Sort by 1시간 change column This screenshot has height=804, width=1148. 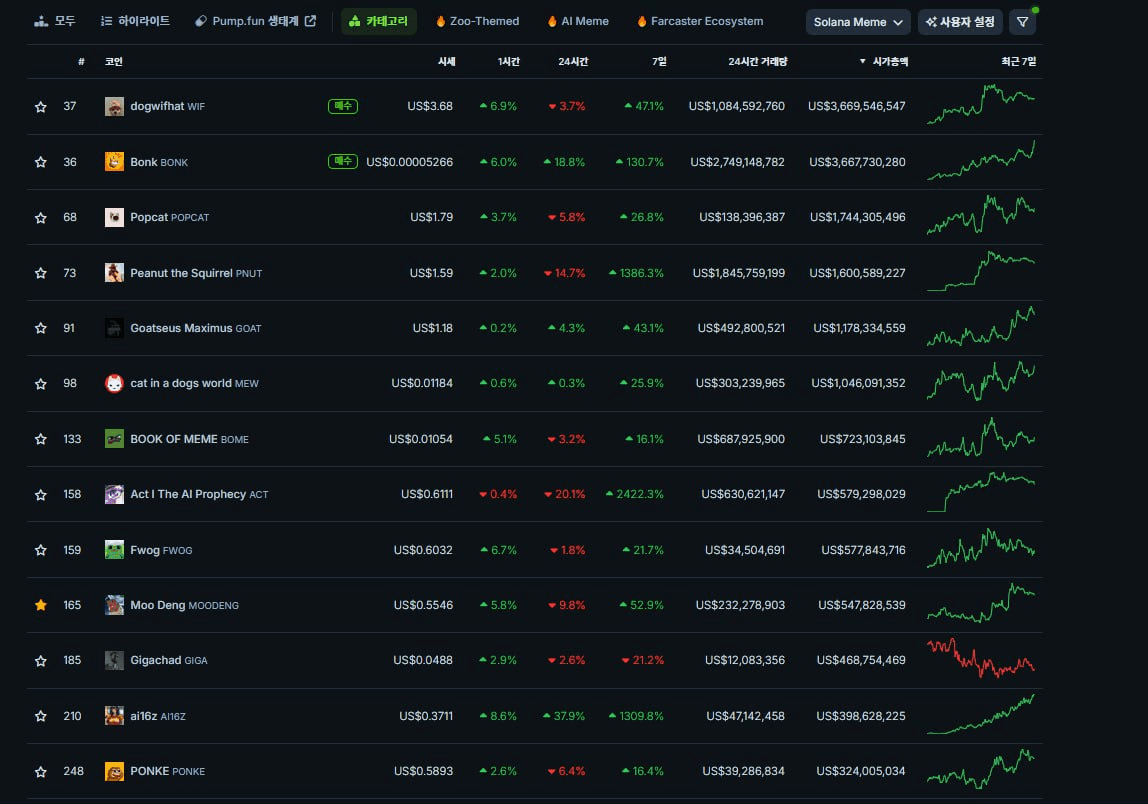coord(509,62)
